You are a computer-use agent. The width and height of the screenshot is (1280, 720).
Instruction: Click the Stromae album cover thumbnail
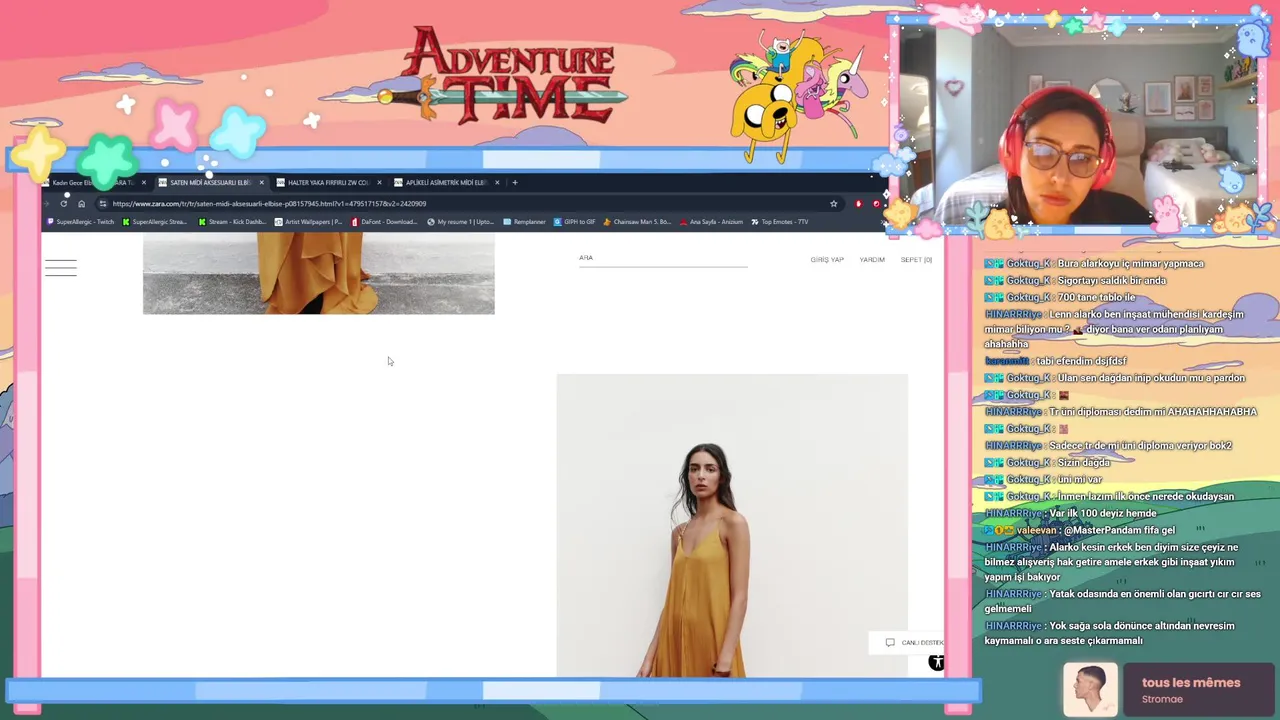[x=1090, y=690]
